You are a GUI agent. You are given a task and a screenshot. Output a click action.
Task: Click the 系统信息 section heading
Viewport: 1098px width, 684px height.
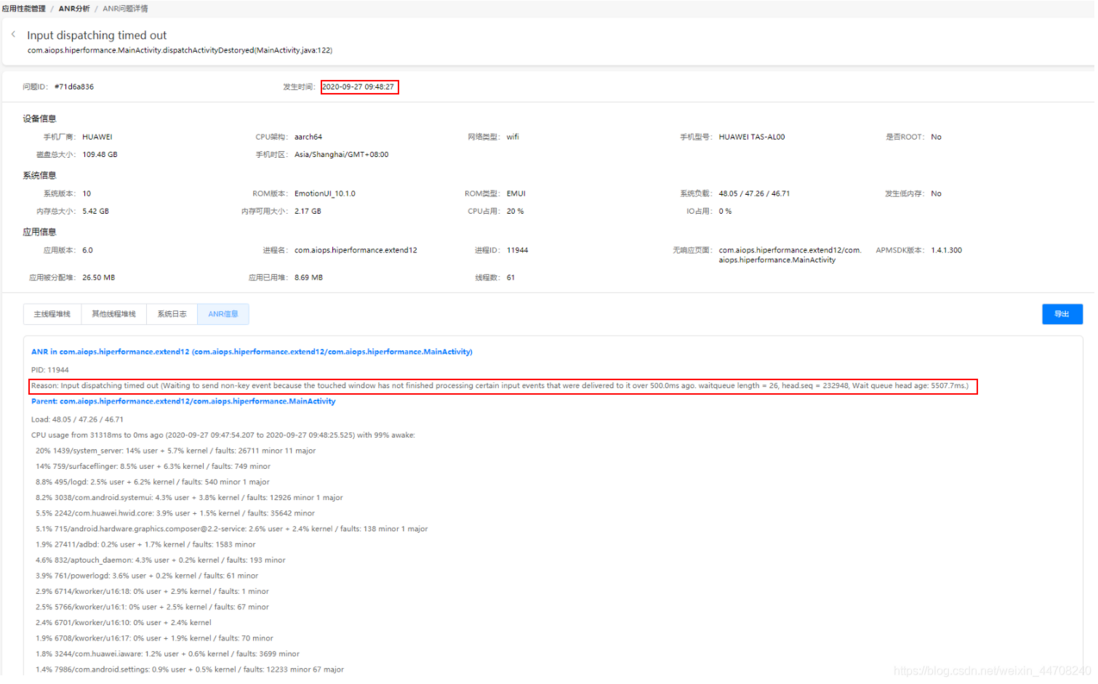39,176
